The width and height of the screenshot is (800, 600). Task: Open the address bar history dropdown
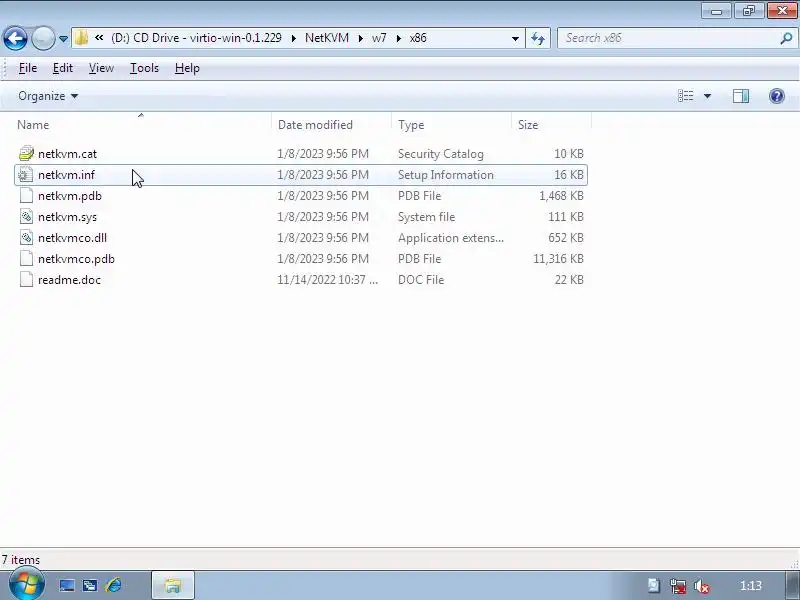pyautogui.click(x=515, y=38)
